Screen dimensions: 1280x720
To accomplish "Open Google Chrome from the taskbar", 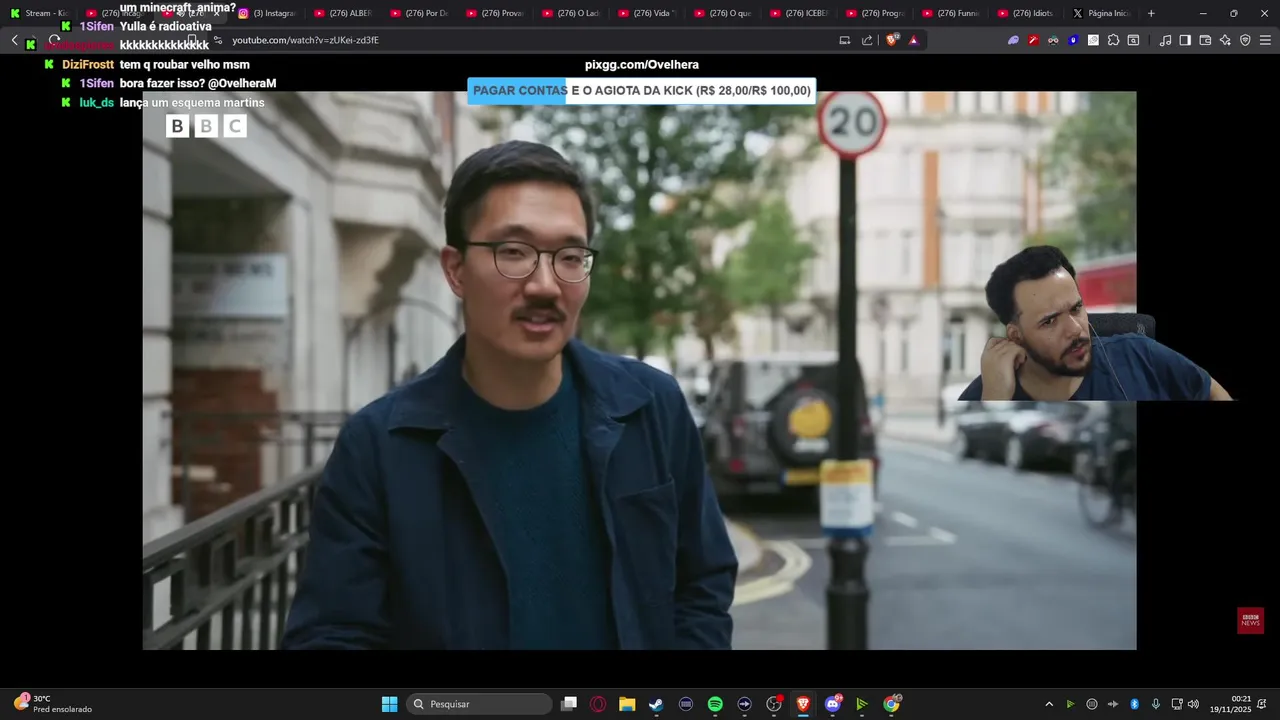I will pyautogui.click(x=891, y=704).
